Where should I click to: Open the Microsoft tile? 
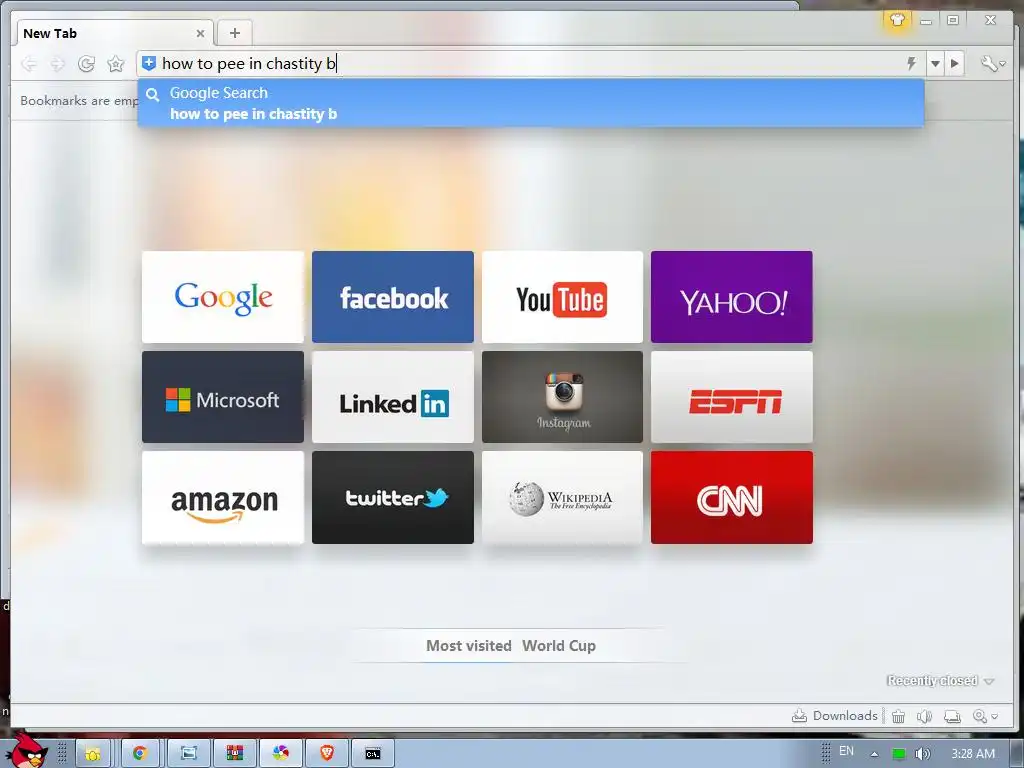coord(223,397)
